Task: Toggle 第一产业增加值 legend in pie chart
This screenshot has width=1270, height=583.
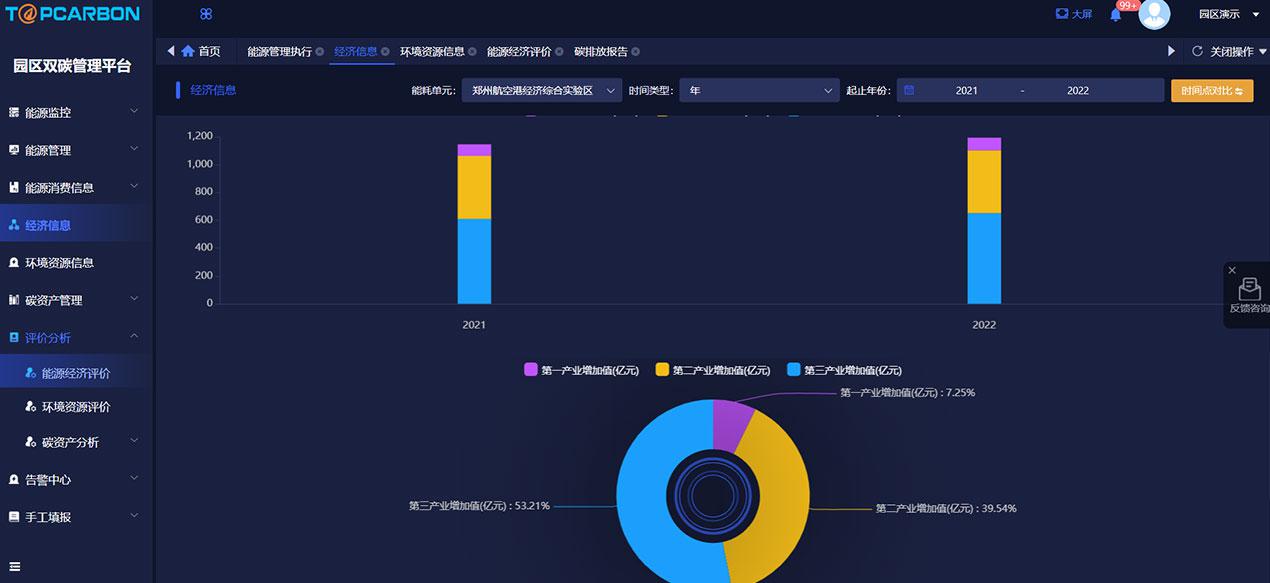Action: click(x=581, y=370)
